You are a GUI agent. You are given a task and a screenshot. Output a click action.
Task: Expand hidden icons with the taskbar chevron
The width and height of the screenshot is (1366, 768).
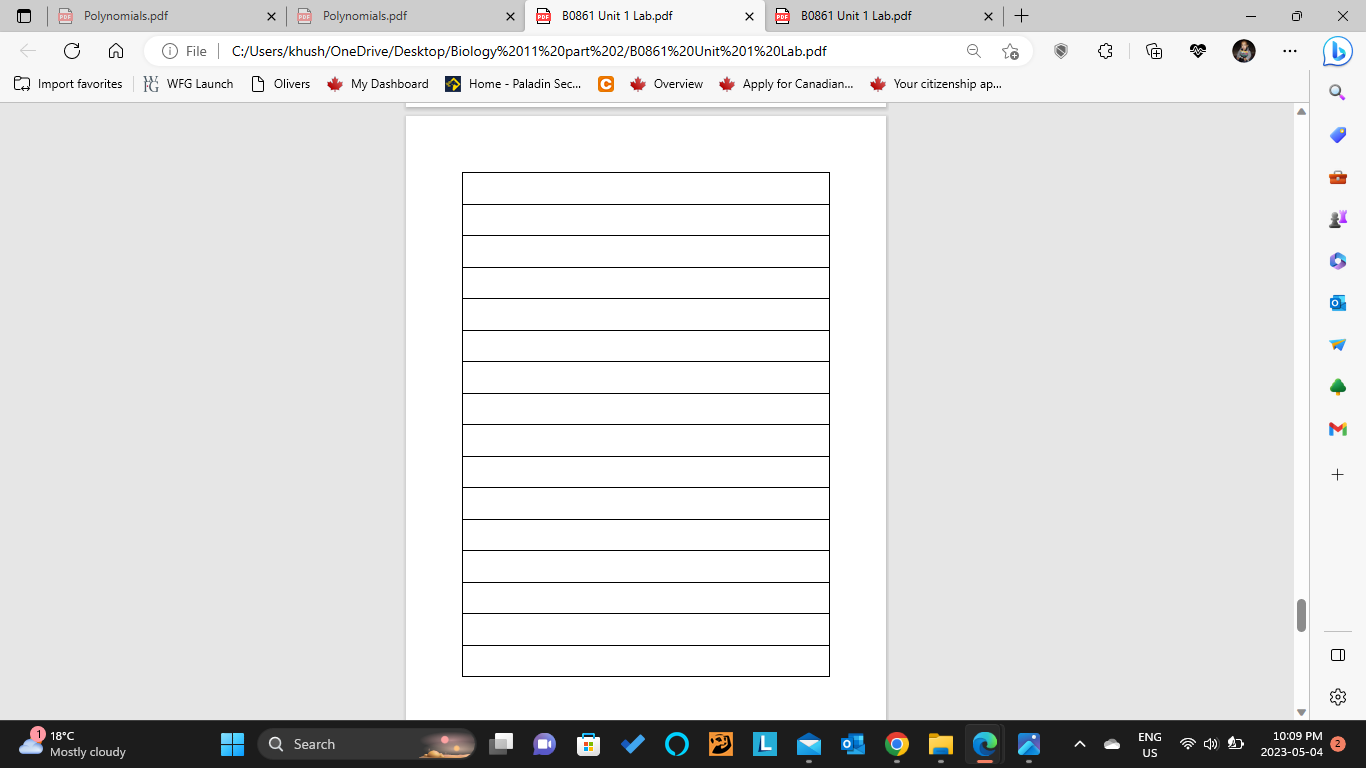[x=1079, y=744]
